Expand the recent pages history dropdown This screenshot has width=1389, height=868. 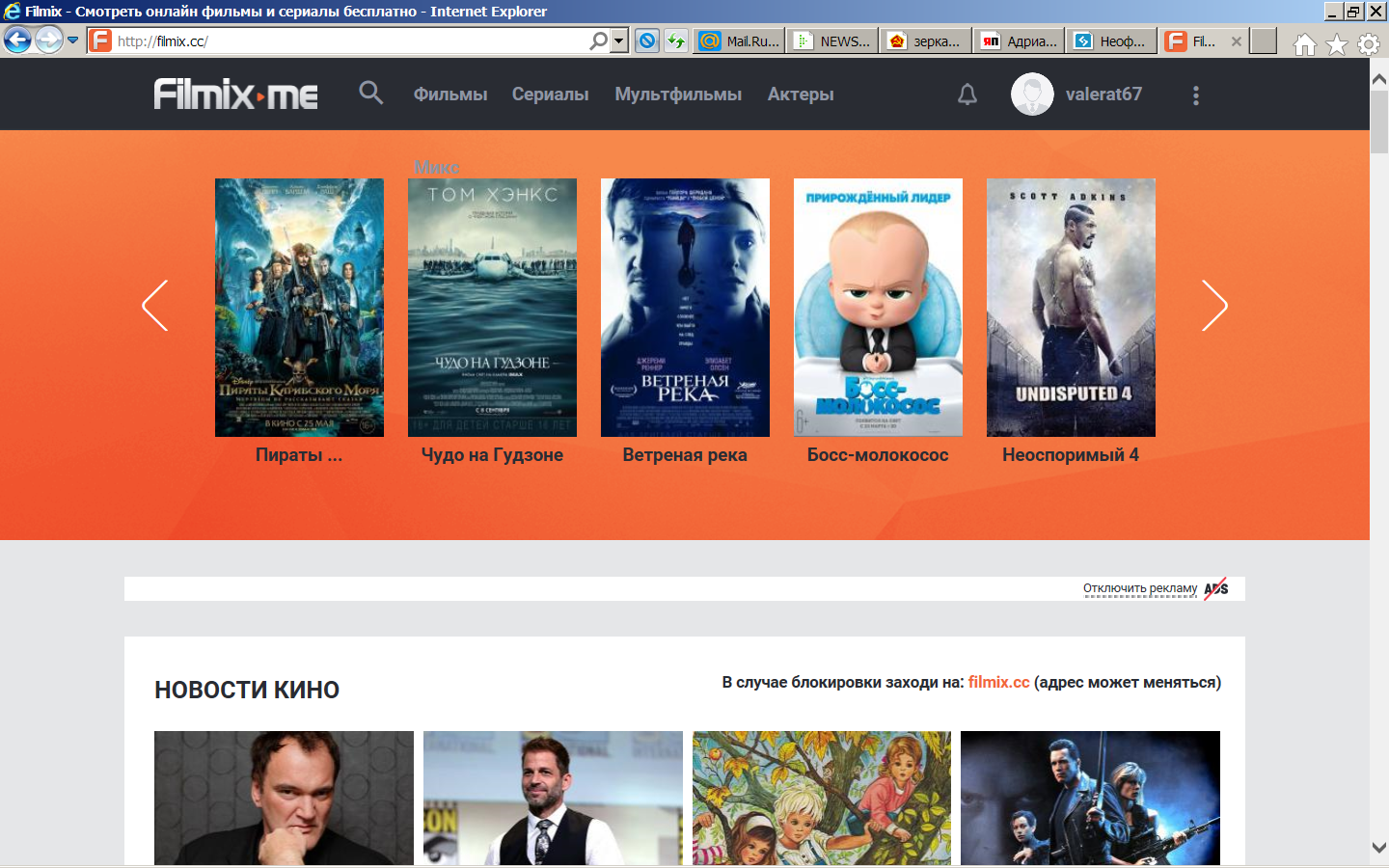pyautogui.click(x=72, y=41)
